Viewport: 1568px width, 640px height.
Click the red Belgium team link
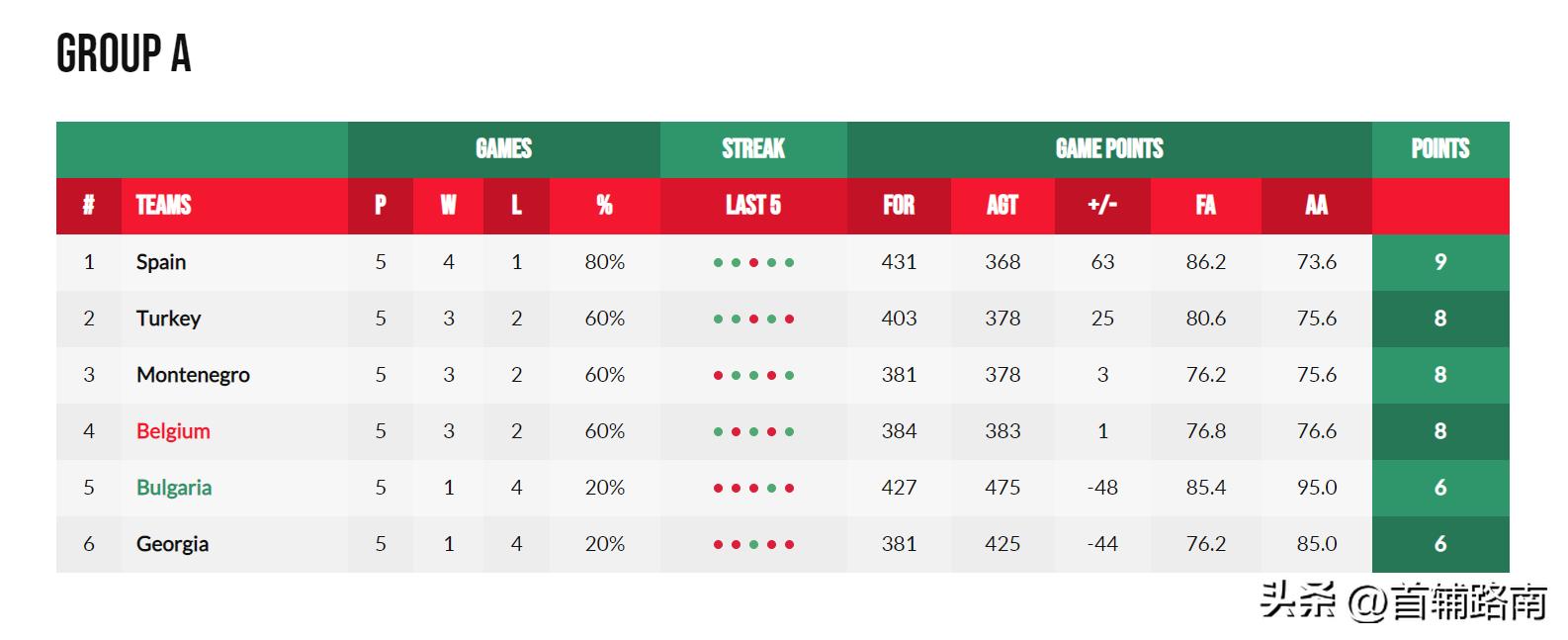(173, 431)
